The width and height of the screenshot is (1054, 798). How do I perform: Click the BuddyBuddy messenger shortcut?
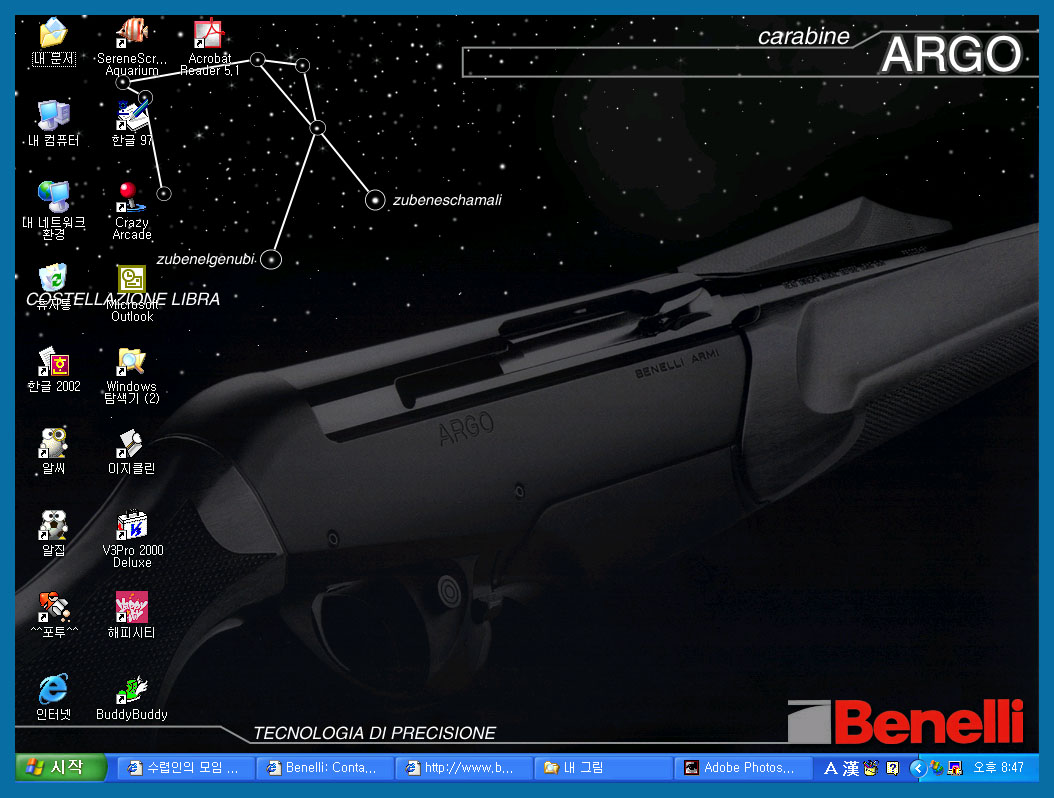point(131,690)
